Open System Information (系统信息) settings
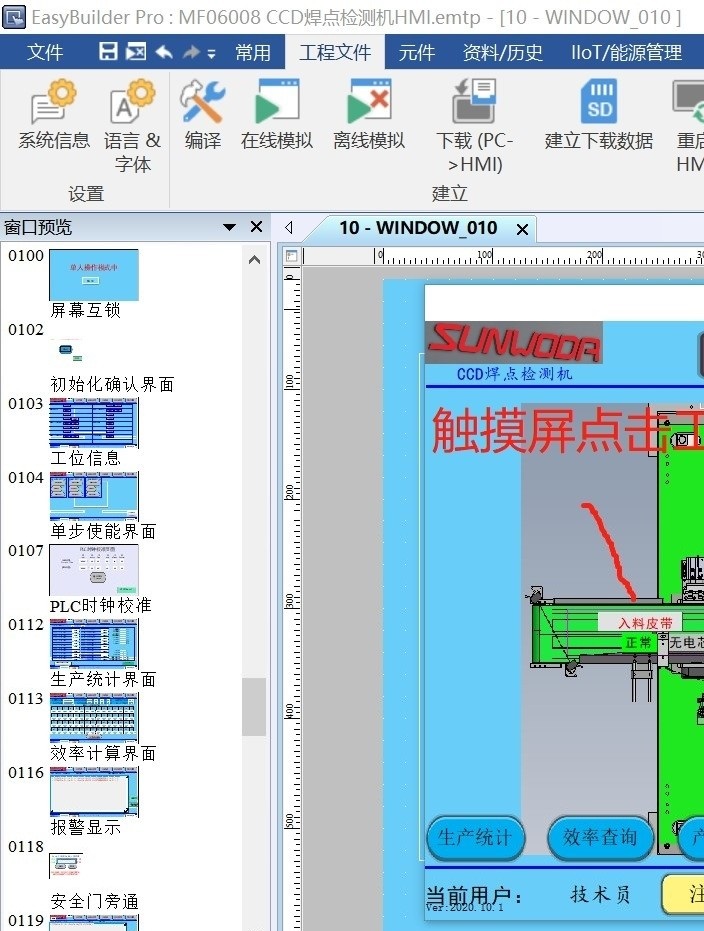This screenshot has width=704, height=931. pyautogui.click(x=53, y=115)
